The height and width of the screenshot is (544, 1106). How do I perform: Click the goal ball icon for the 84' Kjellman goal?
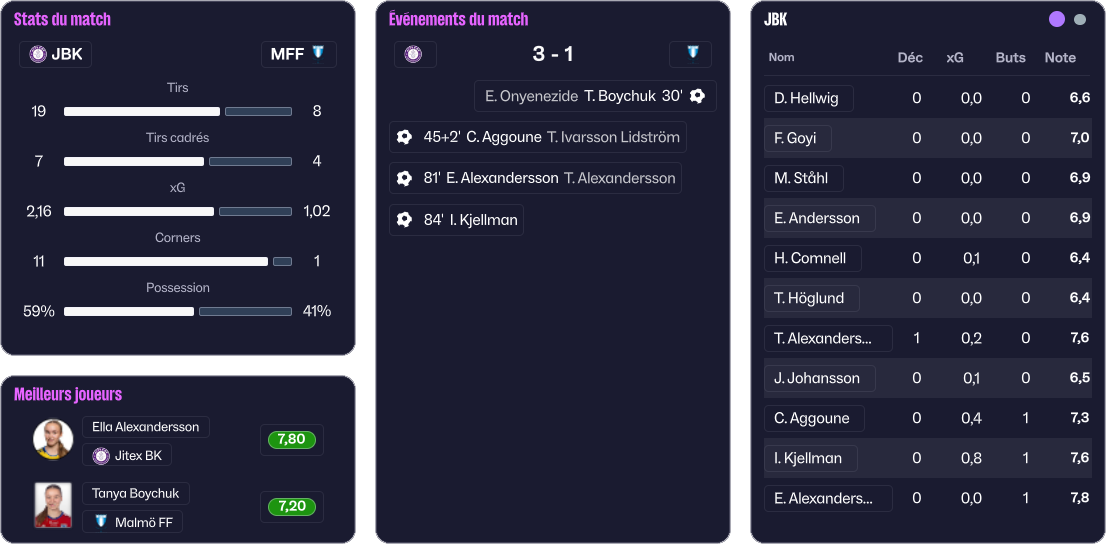pyautogui.click(x=404, y=219)
